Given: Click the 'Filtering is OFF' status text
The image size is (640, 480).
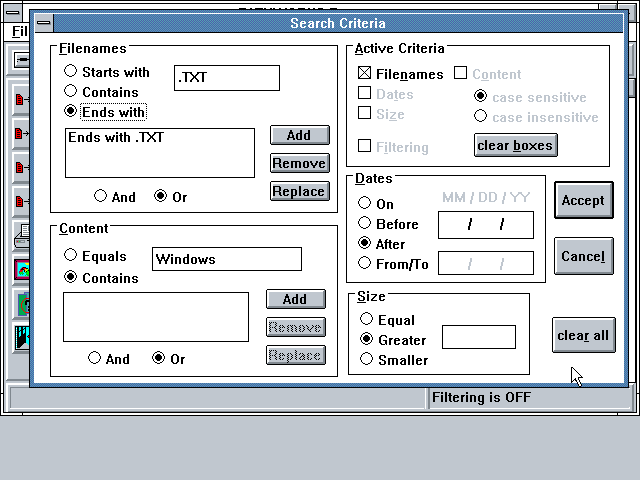Looking at the screenshot, I should (481, 398).
